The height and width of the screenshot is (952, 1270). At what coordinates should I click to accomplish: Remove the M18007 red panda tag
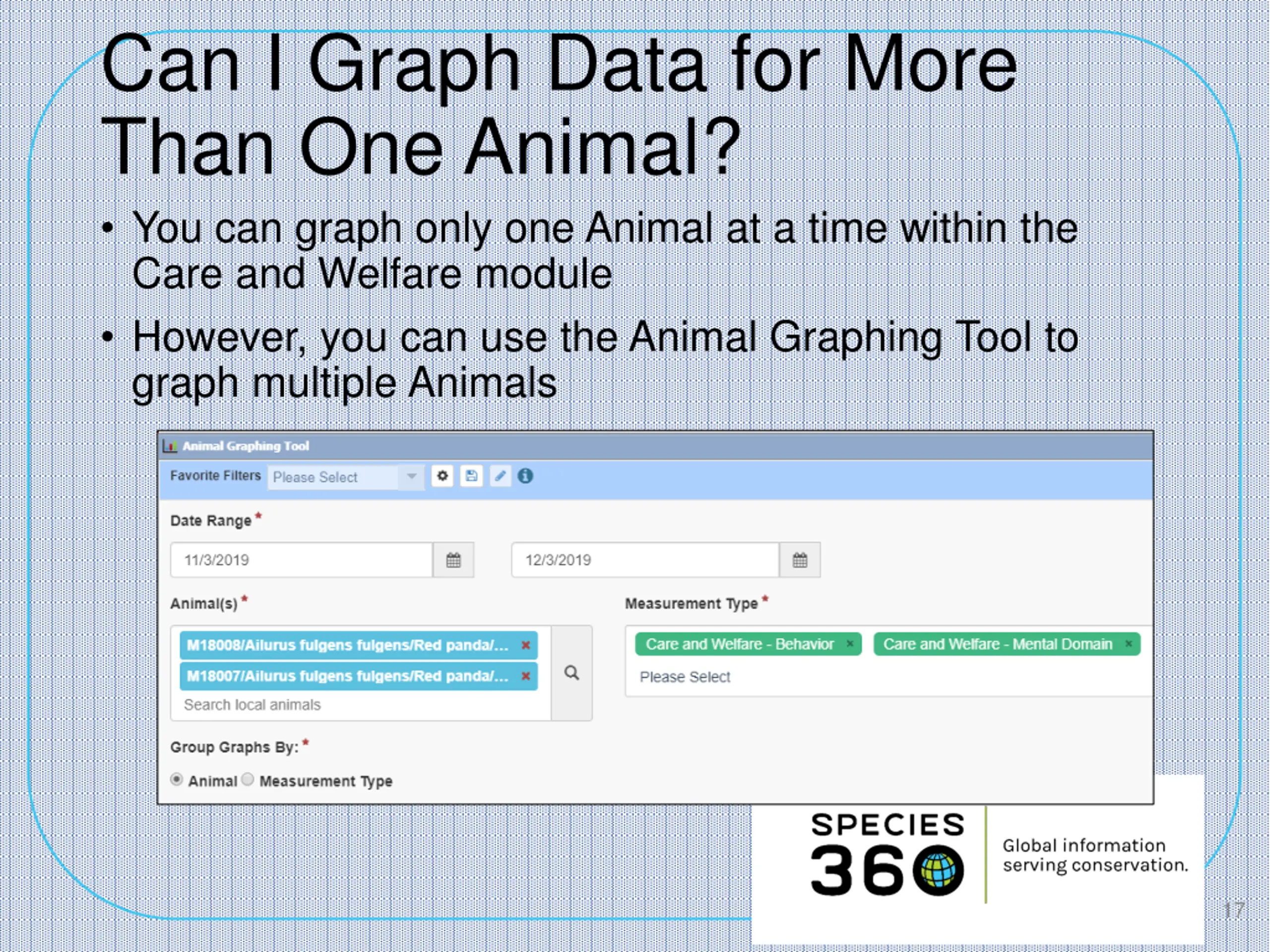coord(525,676)
